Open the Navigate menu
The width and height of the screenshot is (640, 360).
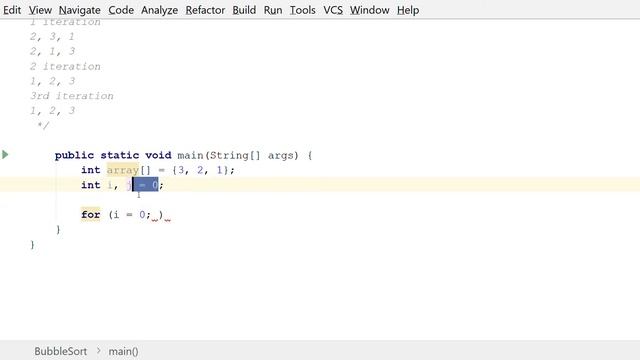80,10
